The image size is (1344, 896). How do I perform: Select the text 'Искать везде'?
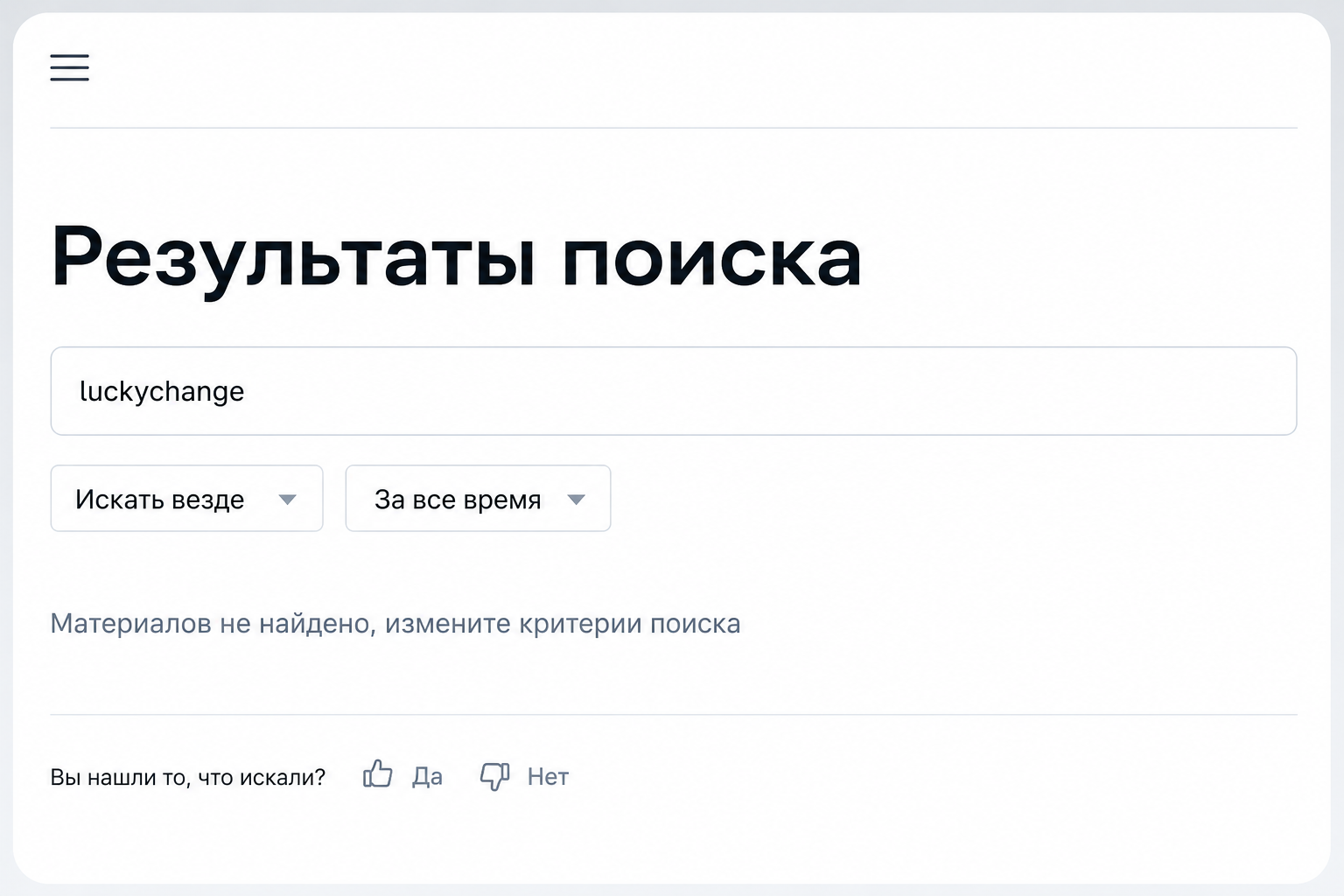pos(159,500)
